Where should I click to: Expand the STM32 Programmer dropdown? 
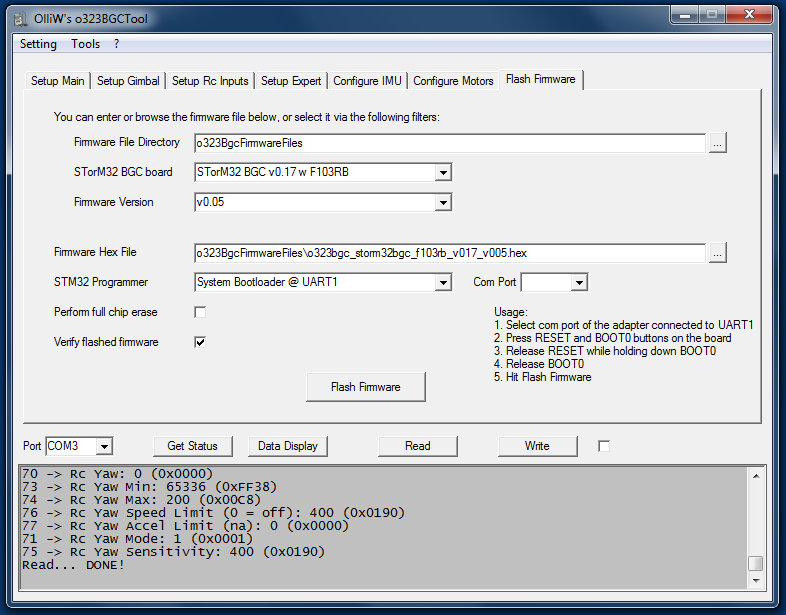pos(443,283)
